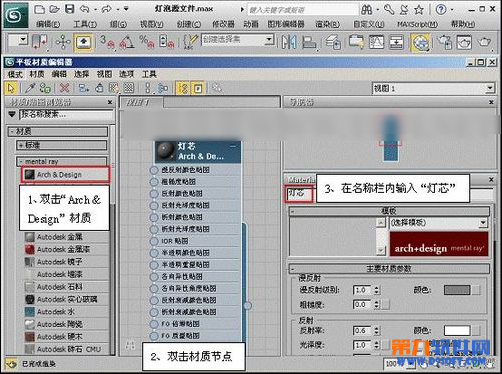Click the Favorites star icon
This screenshot has height=374, width=502.
(x=419, y=9)
